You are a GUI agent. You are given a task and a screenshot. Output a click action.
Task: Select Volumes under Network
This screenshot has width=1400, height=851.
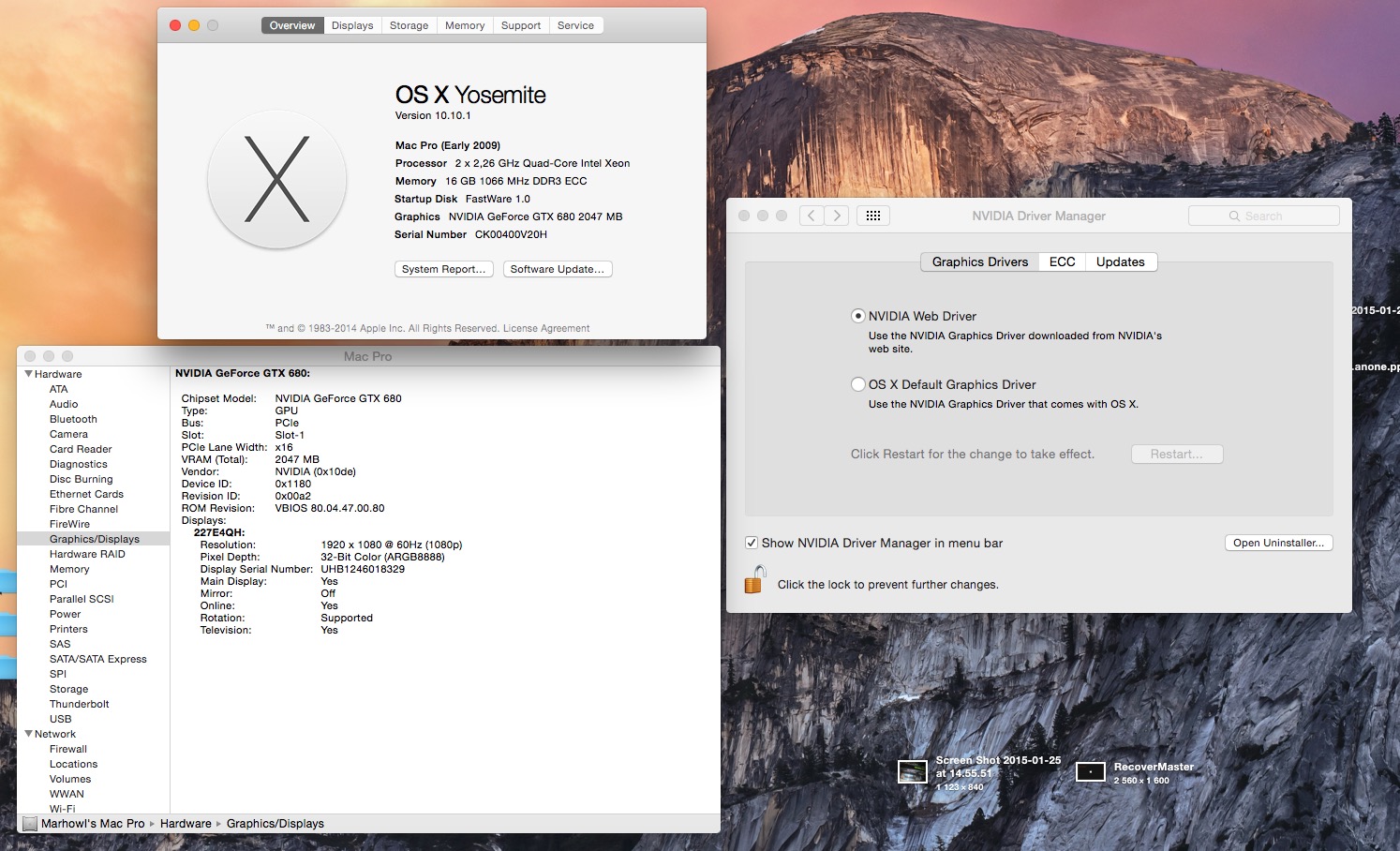click(x=70, y=779)
